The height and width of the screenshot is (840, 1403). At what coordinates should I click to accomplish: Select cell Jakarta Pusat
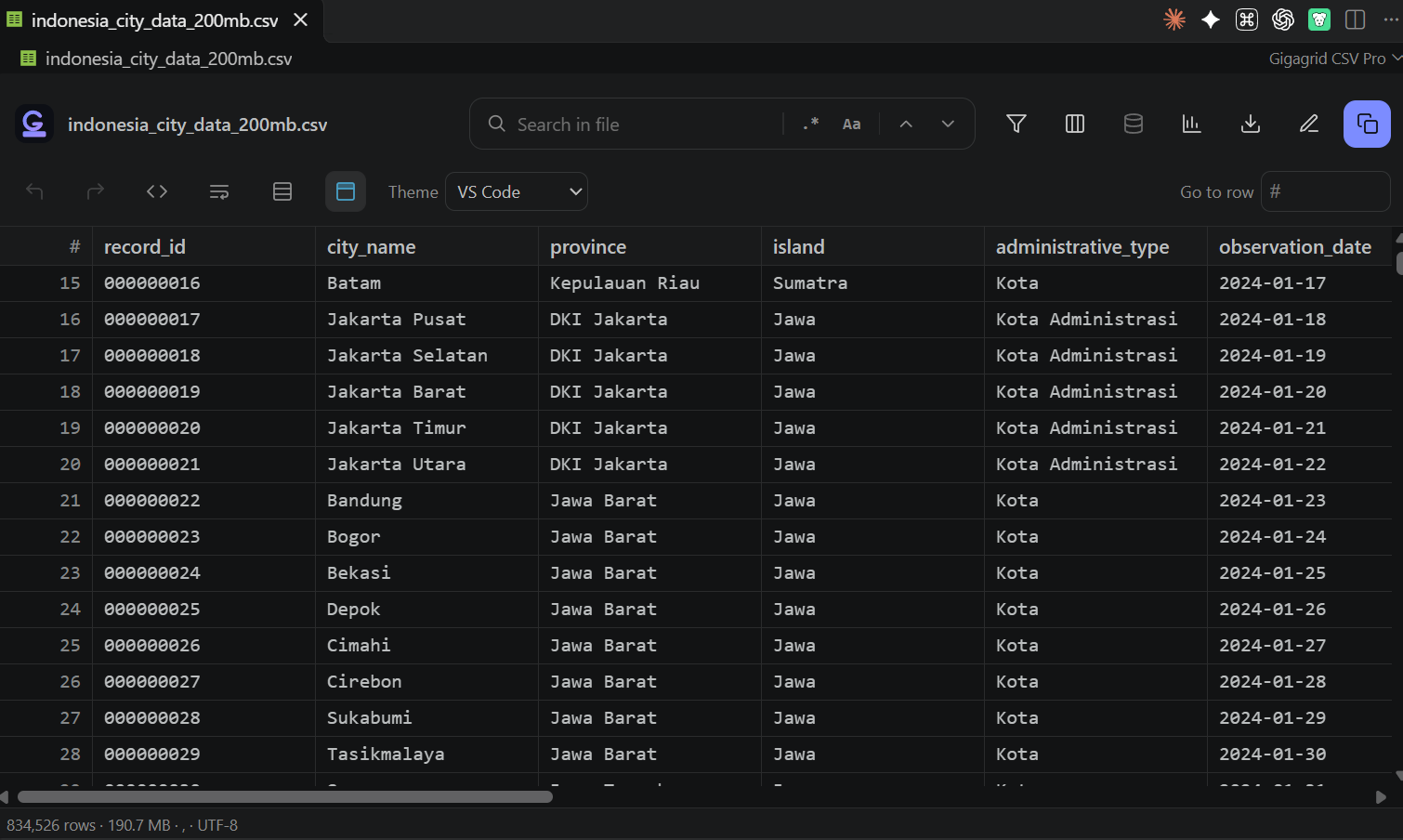click(426, 319)
